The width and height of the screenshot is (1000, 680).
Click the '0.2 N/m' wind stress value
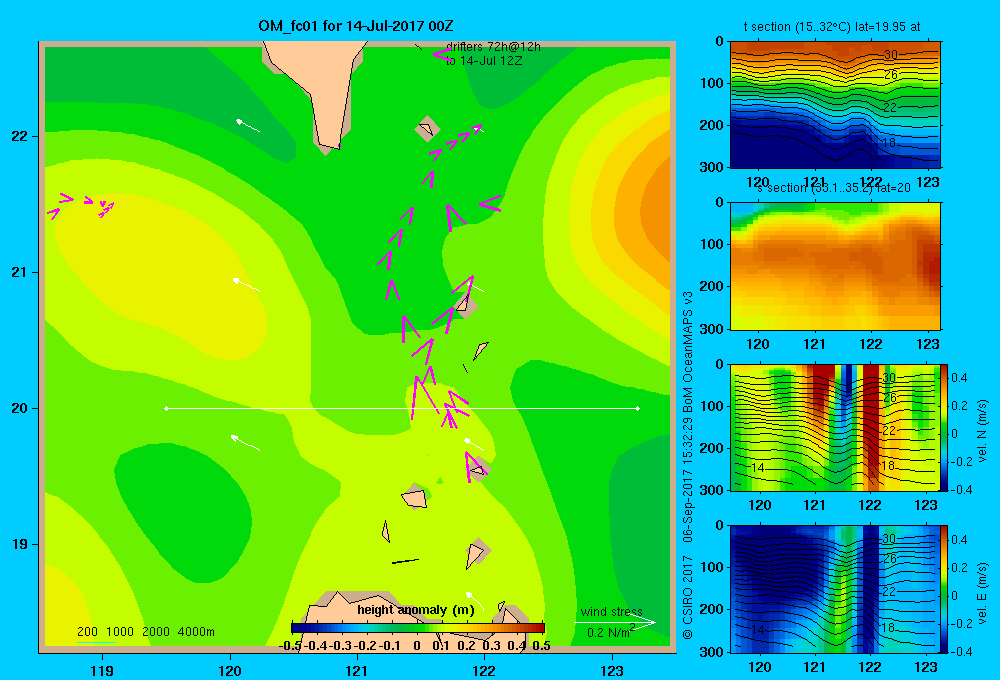point(609,632)
